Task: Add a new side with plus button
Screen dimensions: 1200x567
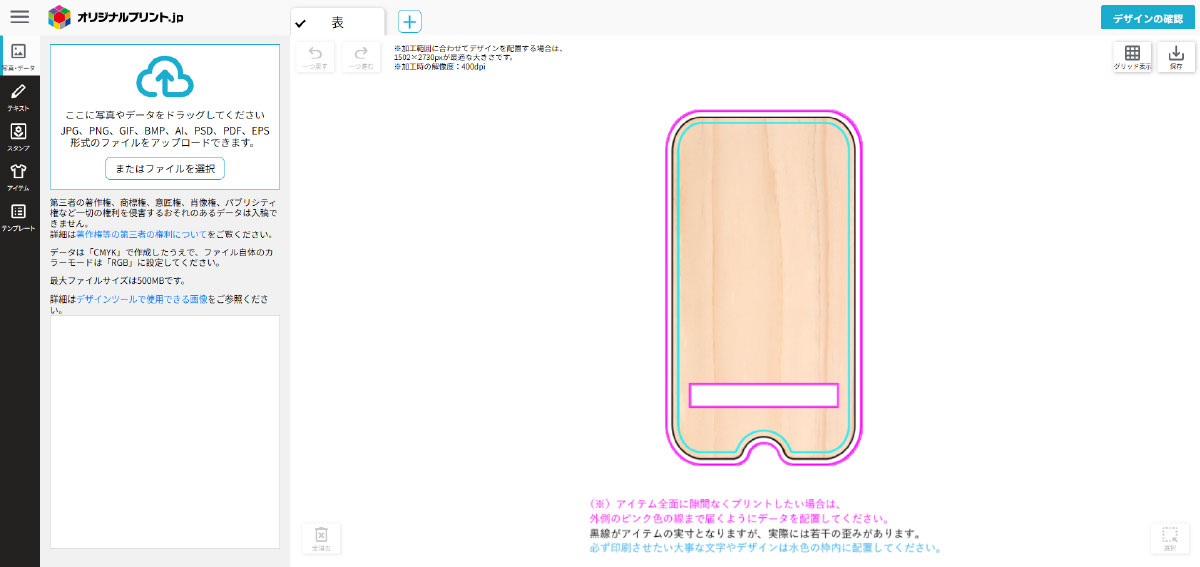Action: [x=410, y=22]
